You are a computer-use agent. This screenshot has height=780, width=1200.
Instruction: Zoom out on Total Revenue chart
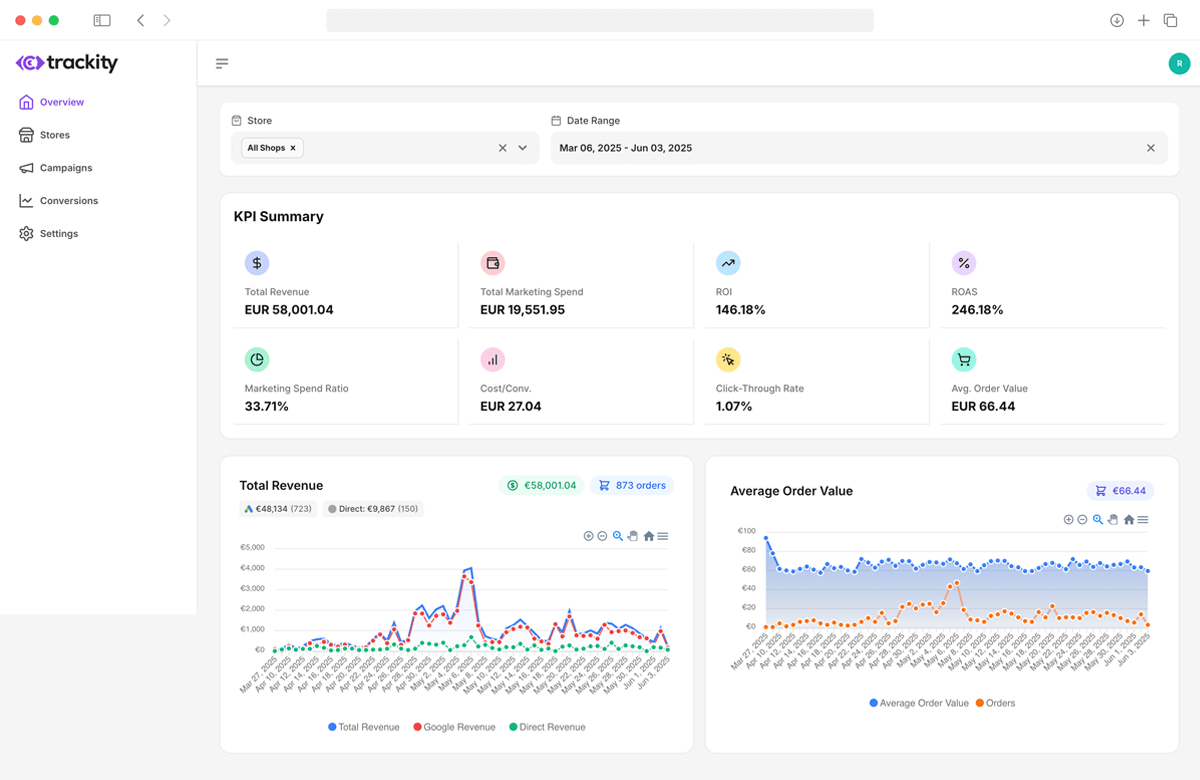[x=602, y=537]
